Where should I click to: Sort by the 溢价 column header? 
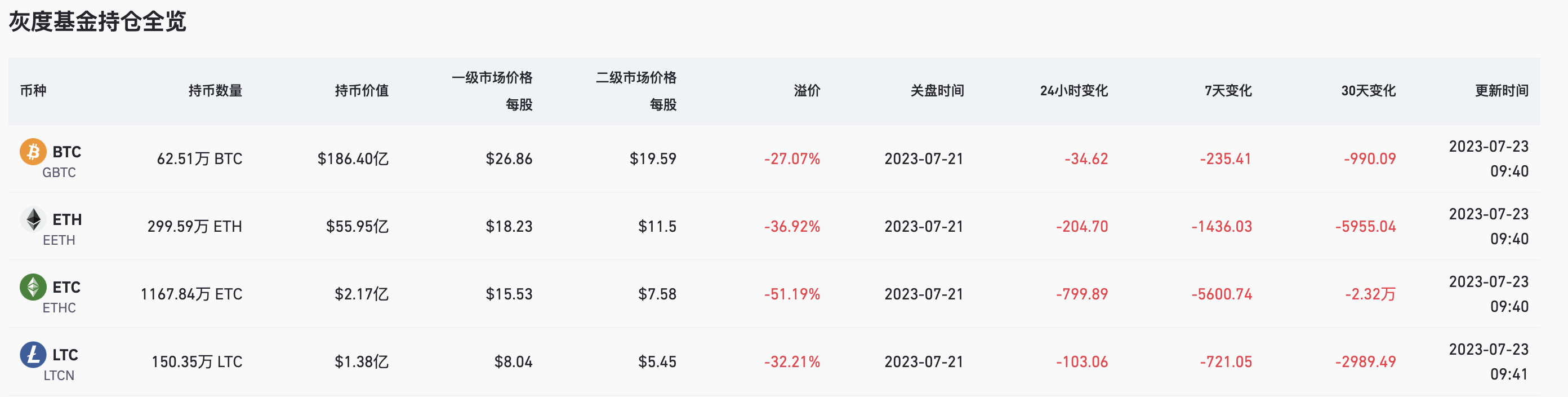[807, 91]
